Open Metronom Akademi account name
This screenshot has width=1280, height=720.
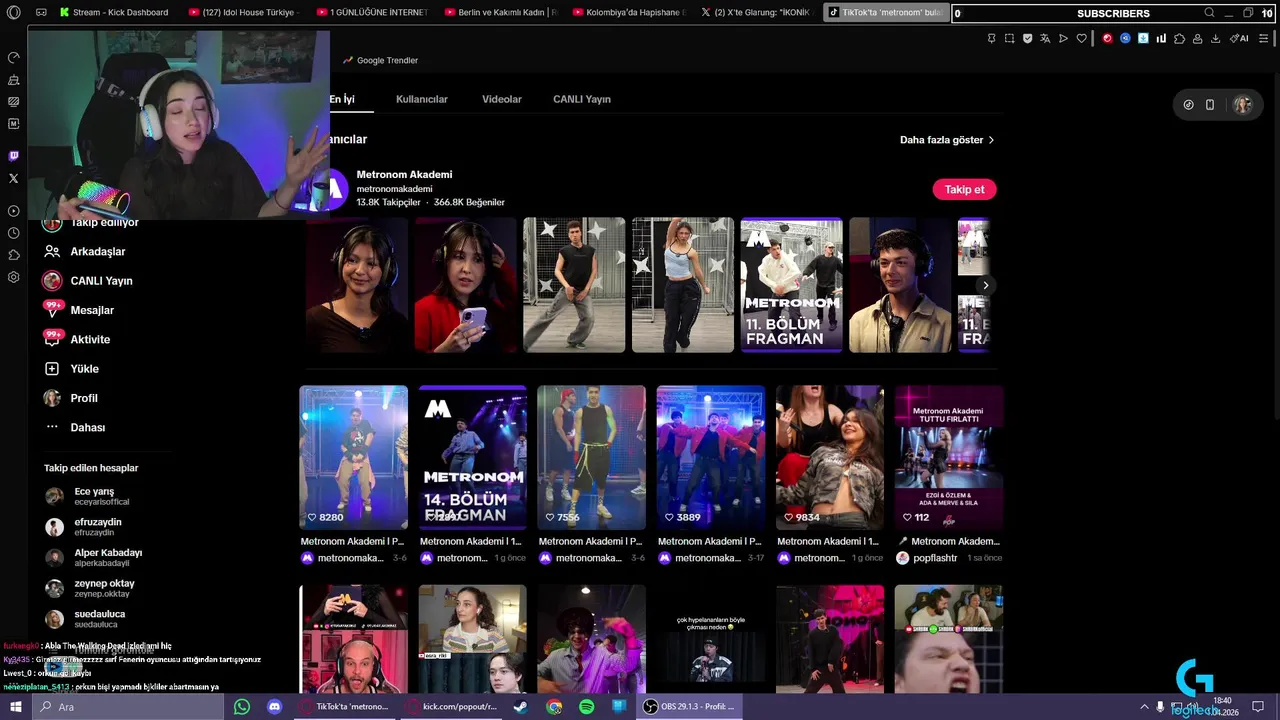coord(404,175)
